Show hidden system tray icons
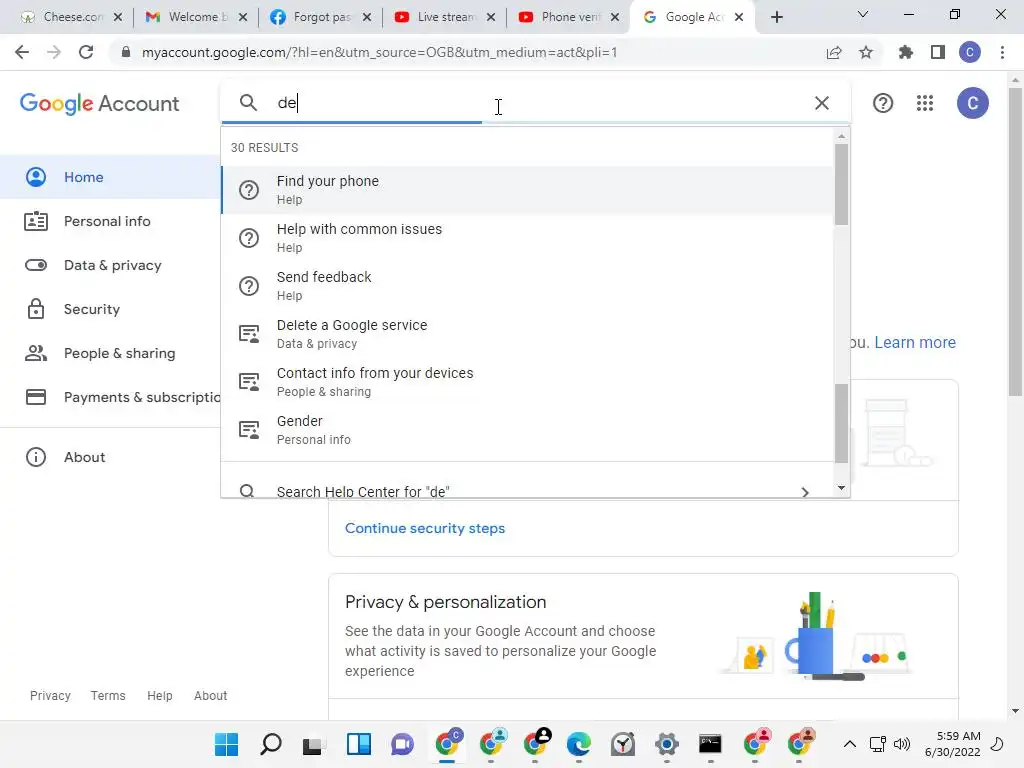This screenshot has width=1024, height=768. point(850,744)
